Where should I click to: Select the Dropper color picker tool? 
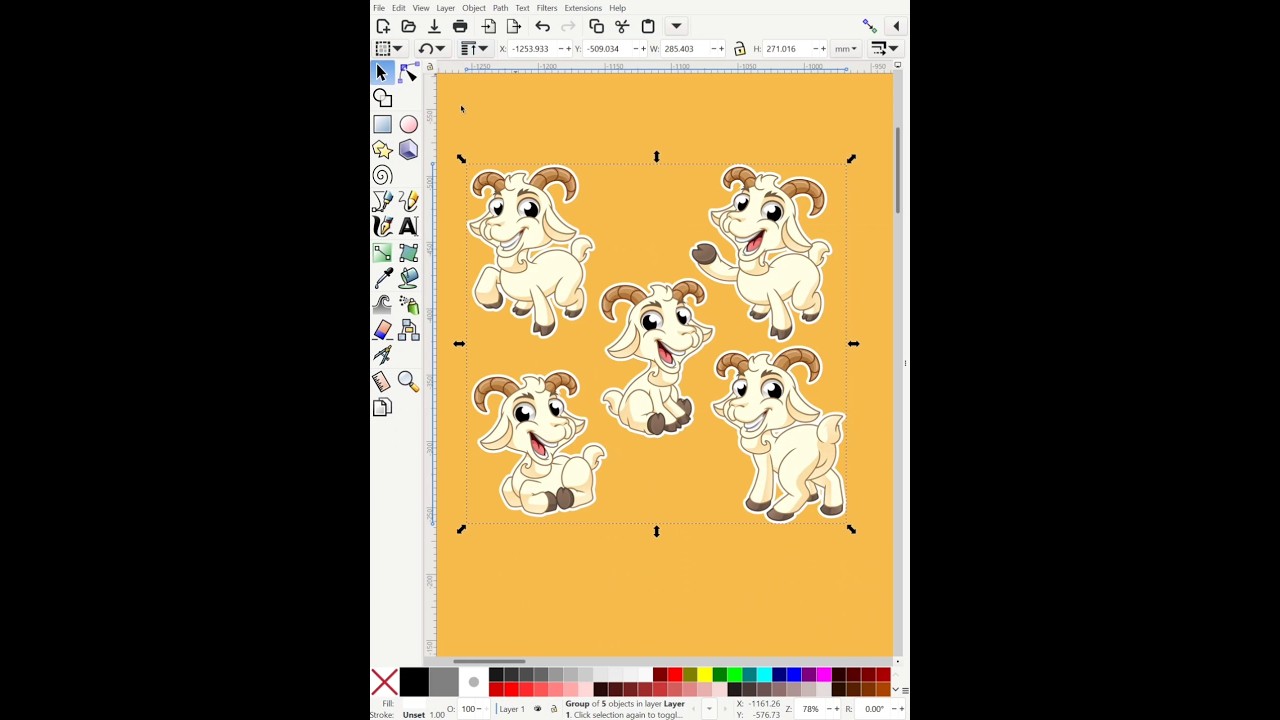pyautogui.click(x=382, y=278)
